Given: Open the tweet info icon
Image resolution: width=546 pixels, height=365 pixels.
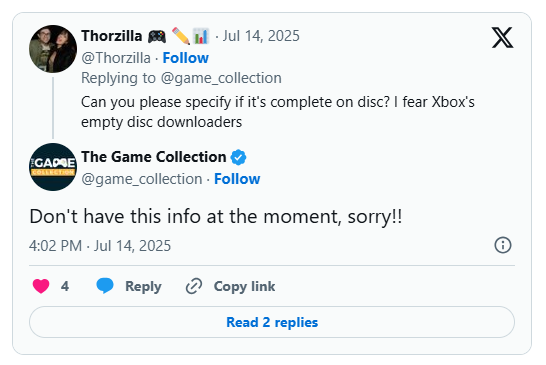Looking at the screenshot, I should pyautogui.click(x=503, y=245).
